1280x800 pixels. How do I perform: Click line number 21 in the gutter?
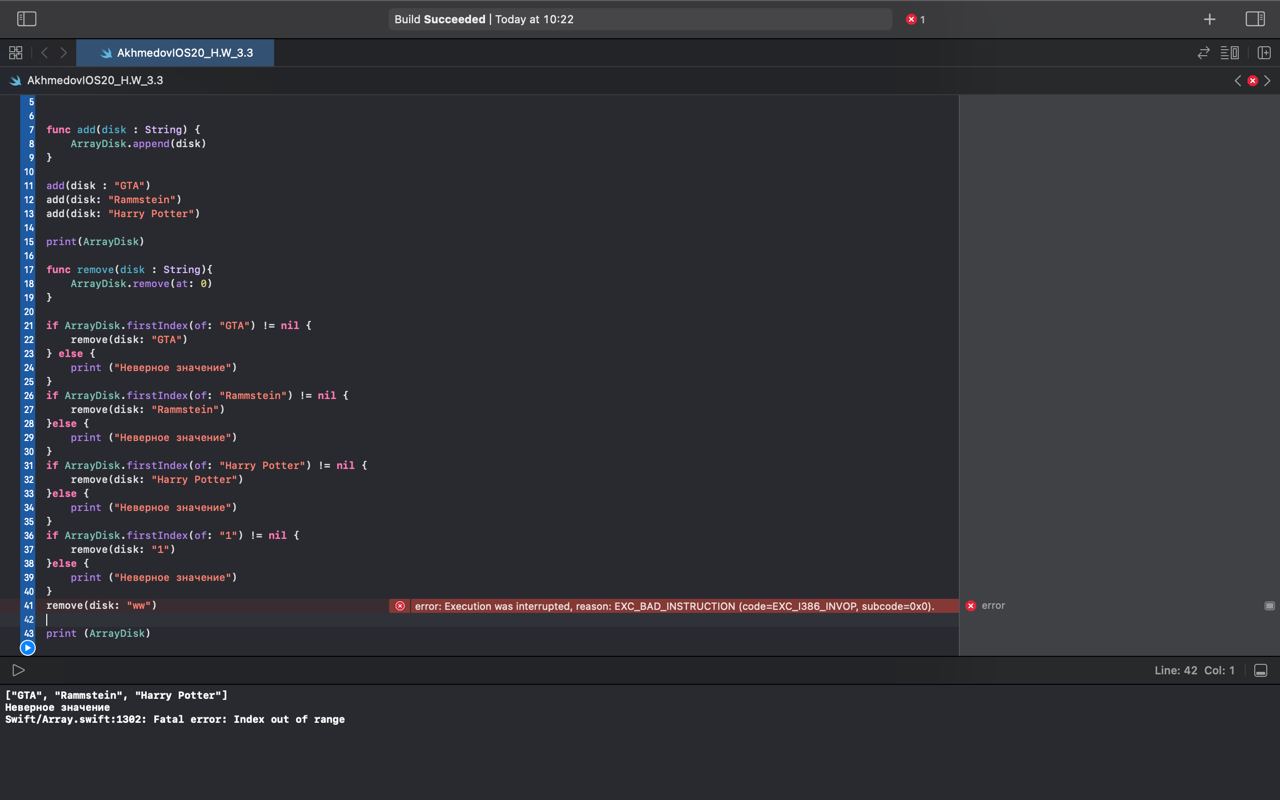coord(30,326)
